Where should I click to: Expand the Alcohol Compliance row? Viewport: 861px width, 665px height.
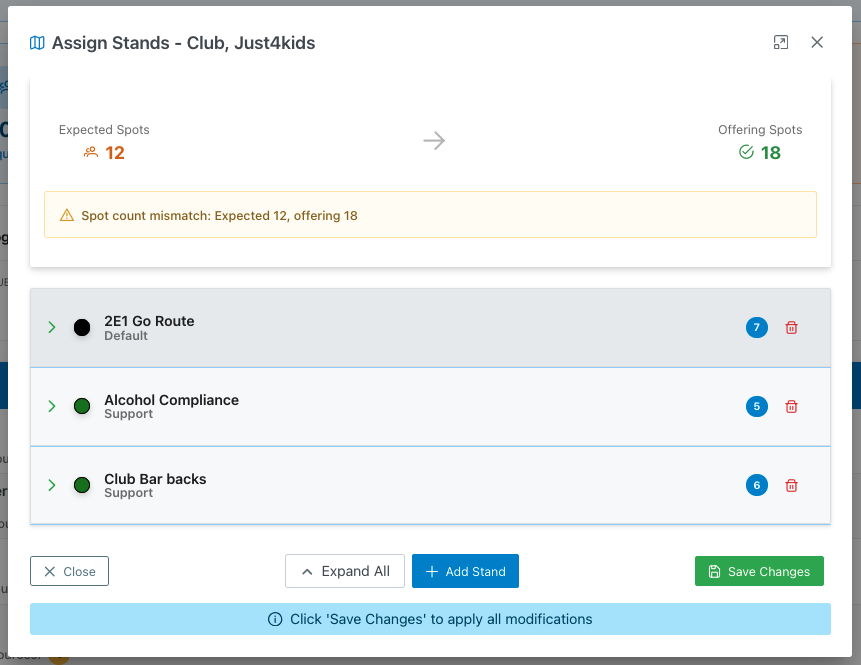[x=52, y=407]
